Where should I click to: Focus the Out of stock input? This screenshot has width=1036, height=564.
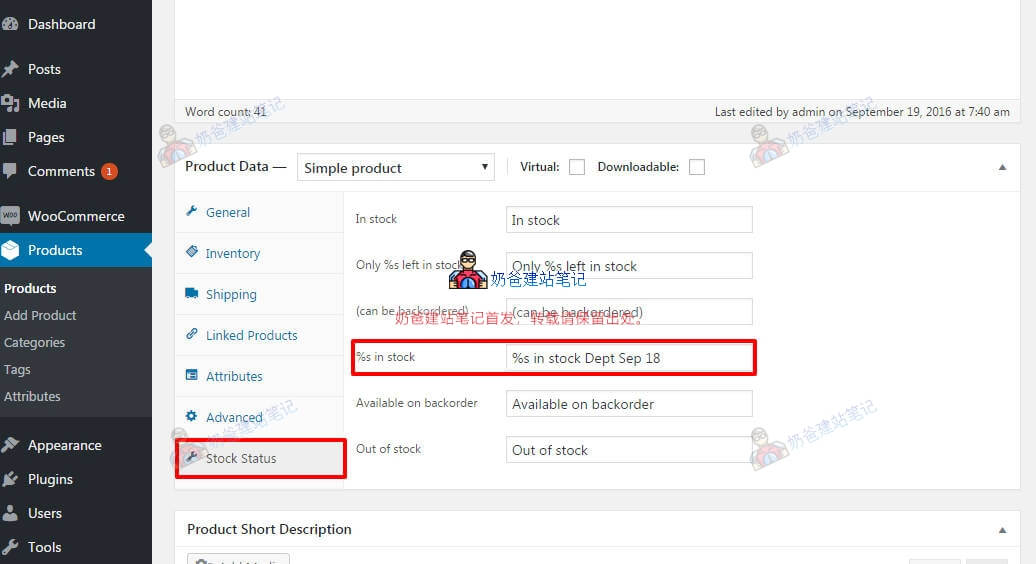[x=628, y=450]
